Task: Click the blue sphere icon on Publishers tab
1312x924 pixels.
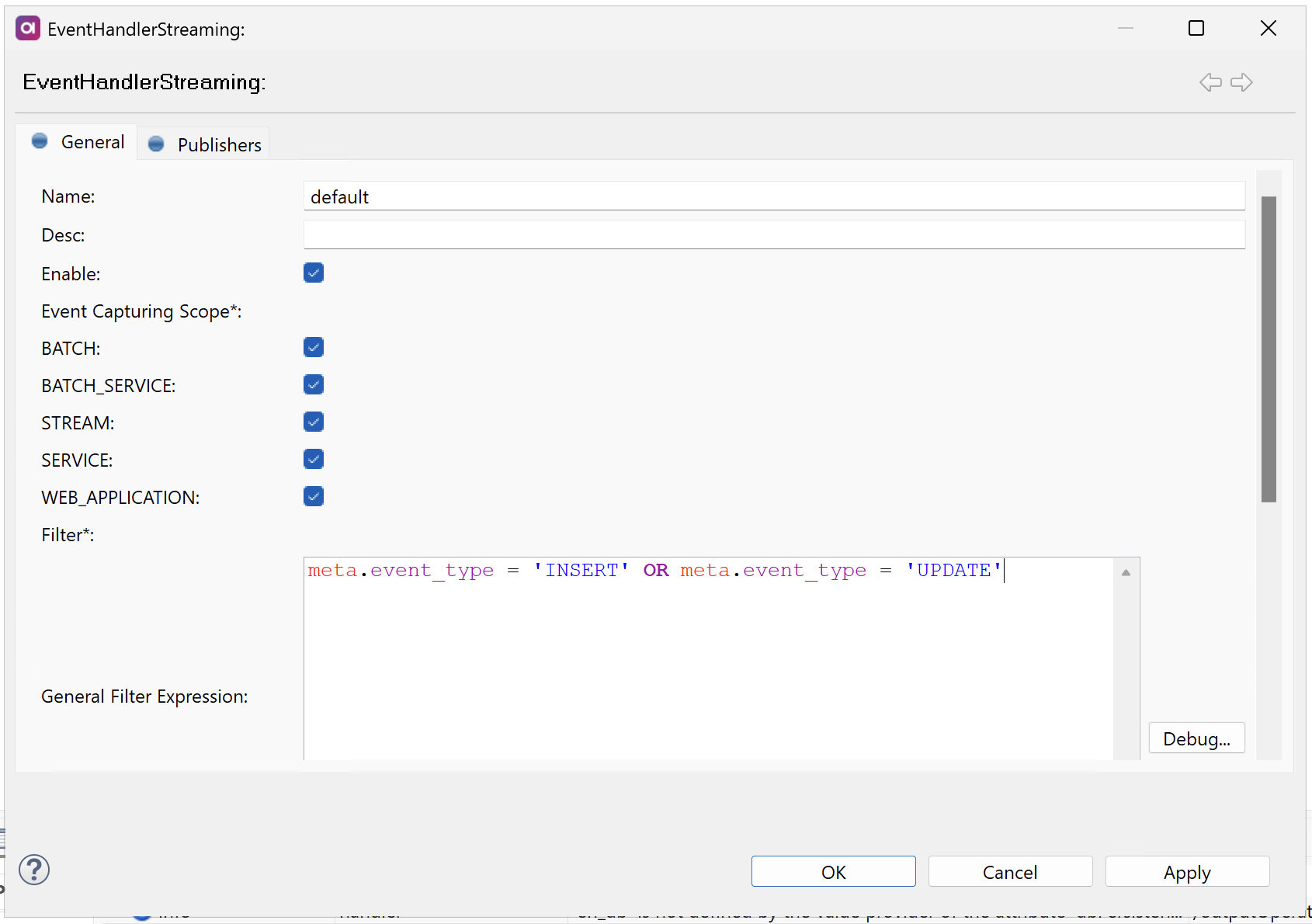Action: [x=156, y=144]
